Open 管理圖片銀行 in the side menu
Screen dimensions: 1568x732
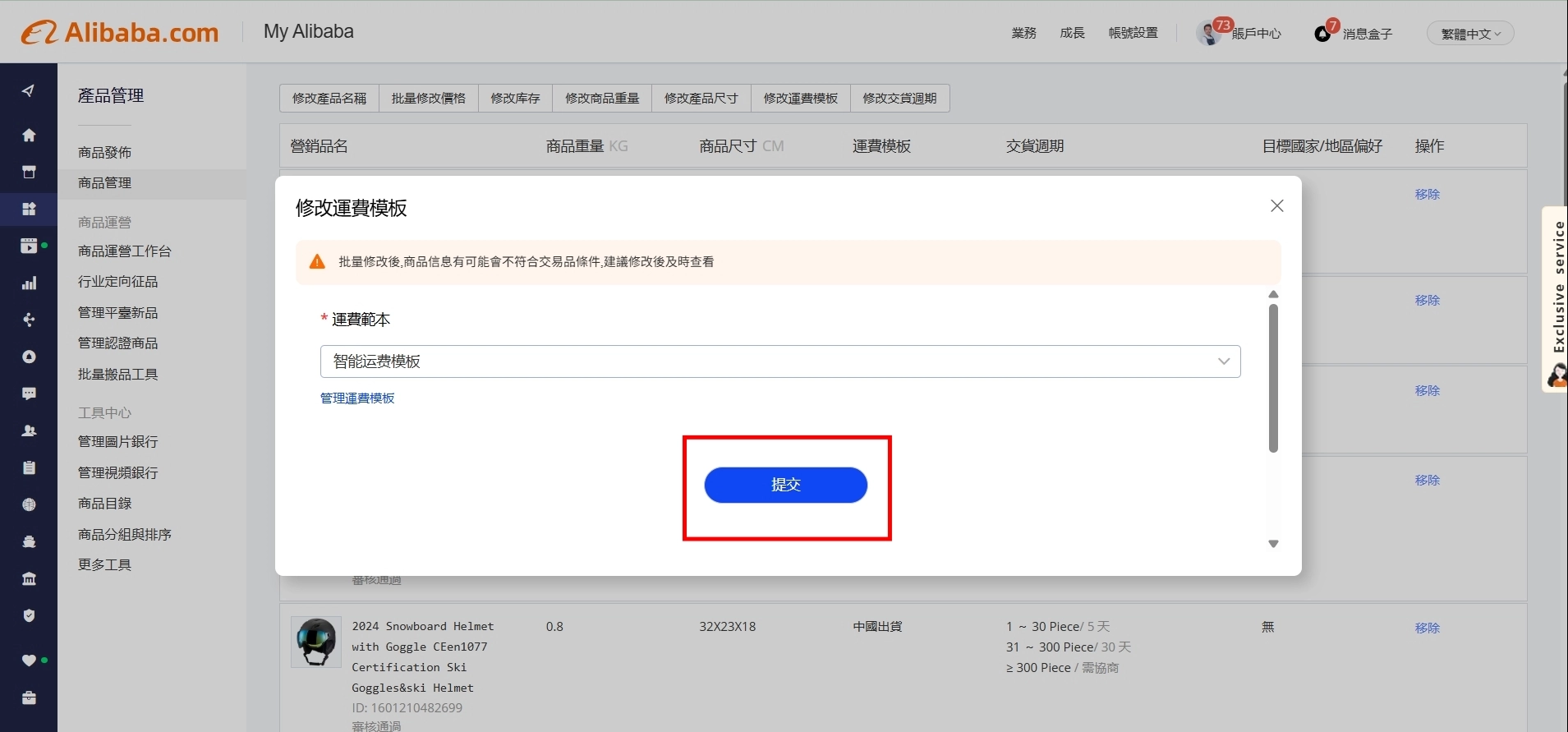point(117,441)
